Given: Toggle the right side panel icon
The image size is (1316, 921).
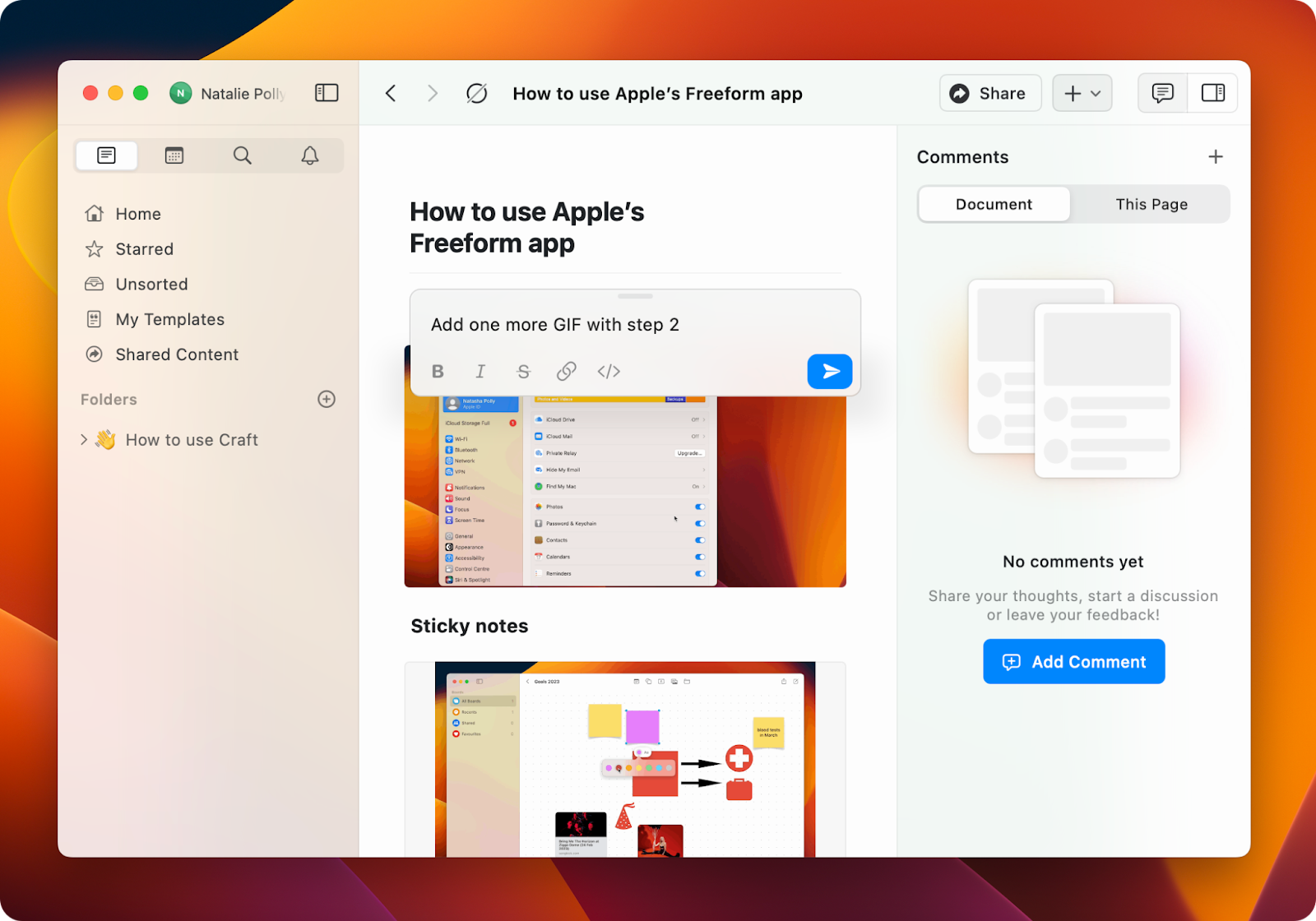Looking at the screenshot, I should tap(1212, 93).
